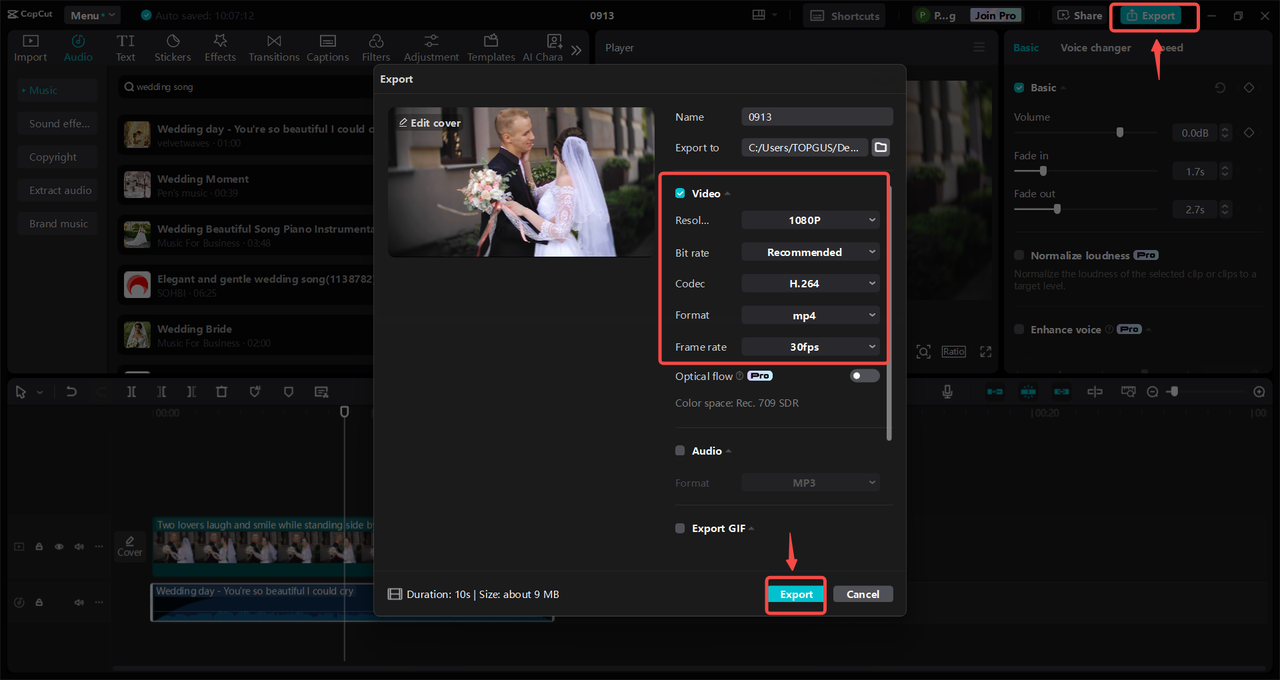This screenshot has height=680, width=1280.
Task: Open the Adjustment tab
Action: [431, 48]
